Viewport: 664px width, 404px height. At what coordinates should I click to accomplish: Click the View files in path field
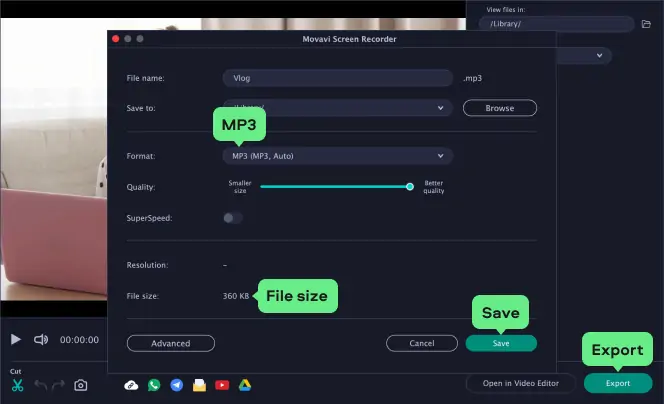point(556,24)
